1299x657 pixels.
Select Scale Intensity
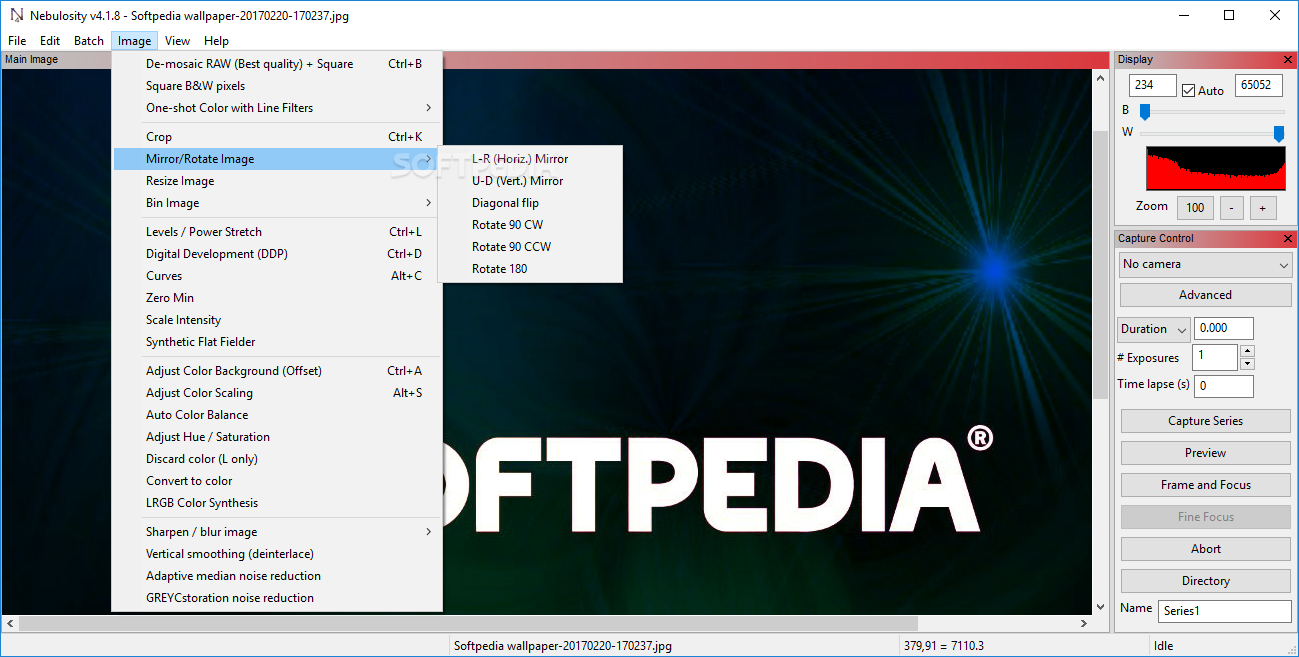point(277,320)
